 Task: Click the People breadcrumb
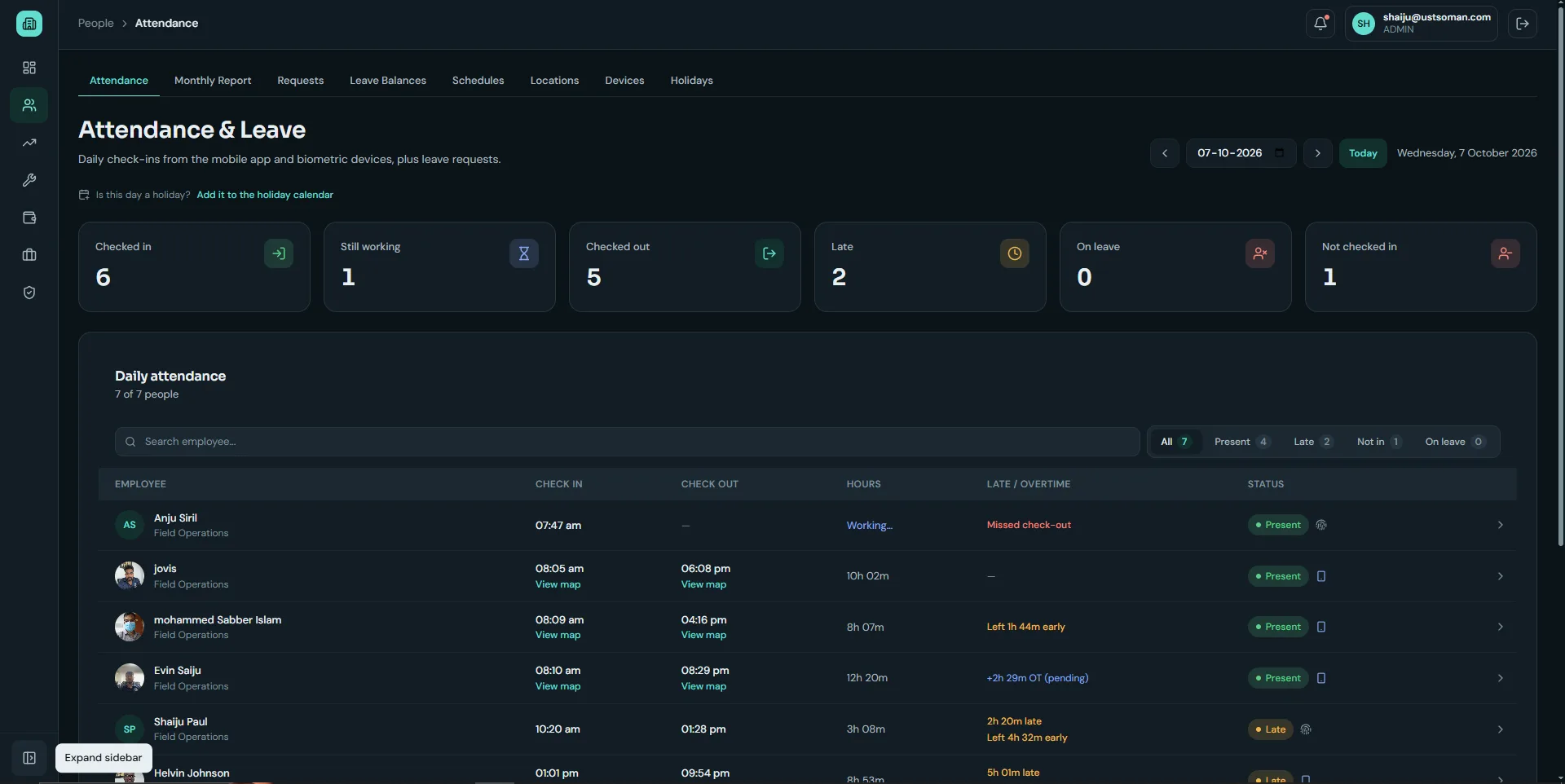click(95, 24)
